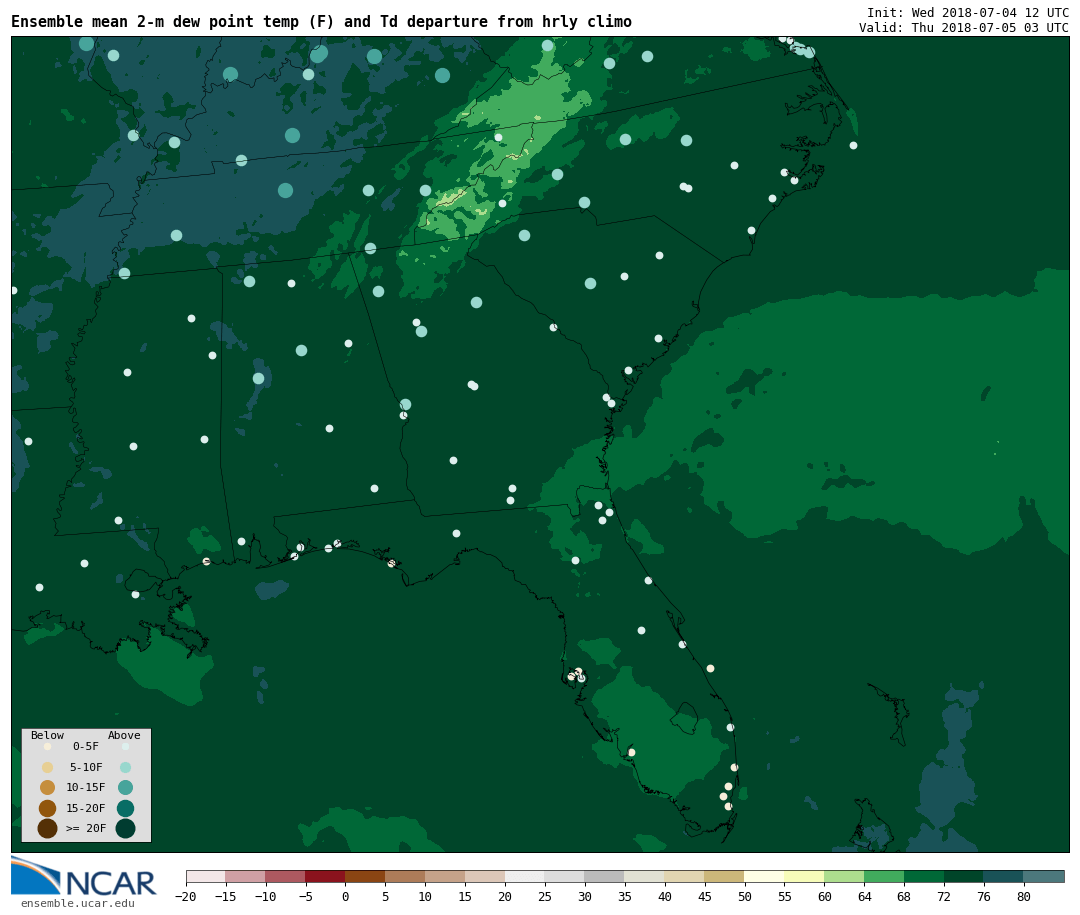Click the '50' colorbar tick label
Screen dimensions: 1080x915
pyautogui.click(x=745, y=896)
